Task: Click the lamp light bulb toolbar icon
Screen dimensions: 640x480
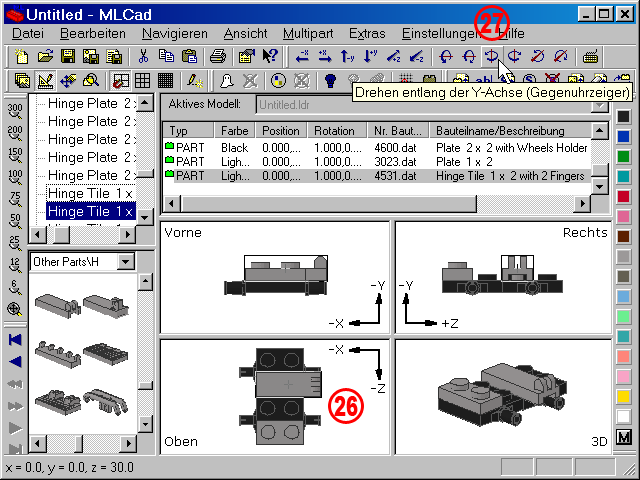Action: [x=330, y=80]
